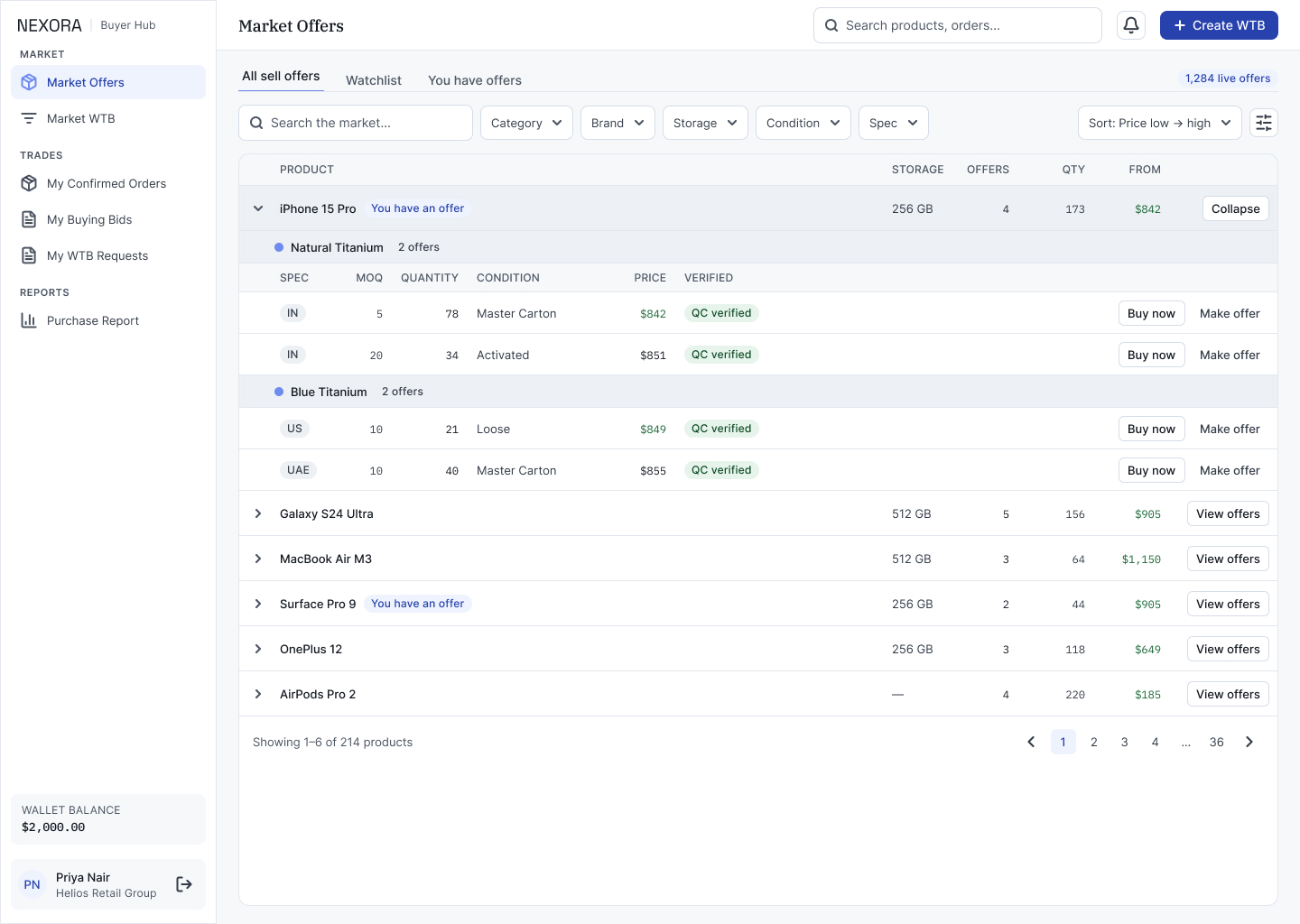The width and height of the screenshot is (1300, 924).
Task: View offers for MacBook Air M3
Action: tap(1228, 559)
